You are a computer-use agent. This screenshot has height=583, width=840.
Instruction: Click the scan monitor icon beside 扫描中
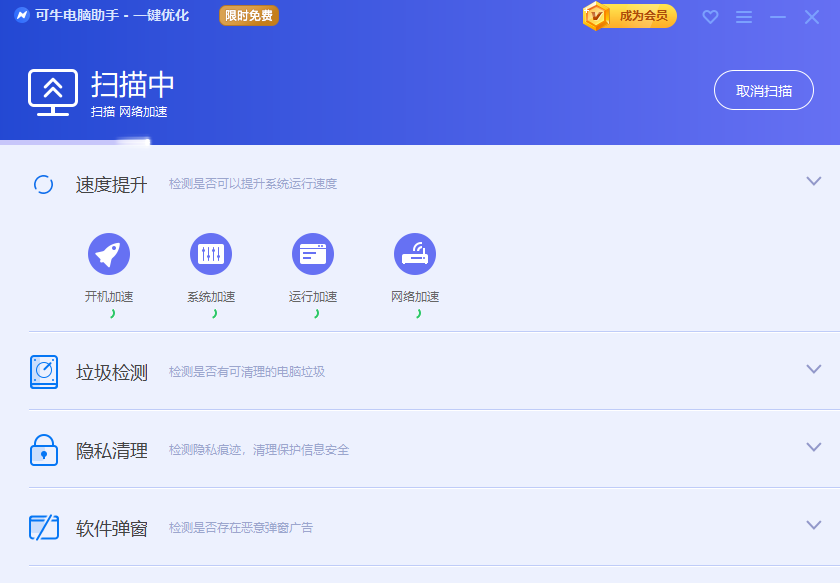tap(53, 92)
